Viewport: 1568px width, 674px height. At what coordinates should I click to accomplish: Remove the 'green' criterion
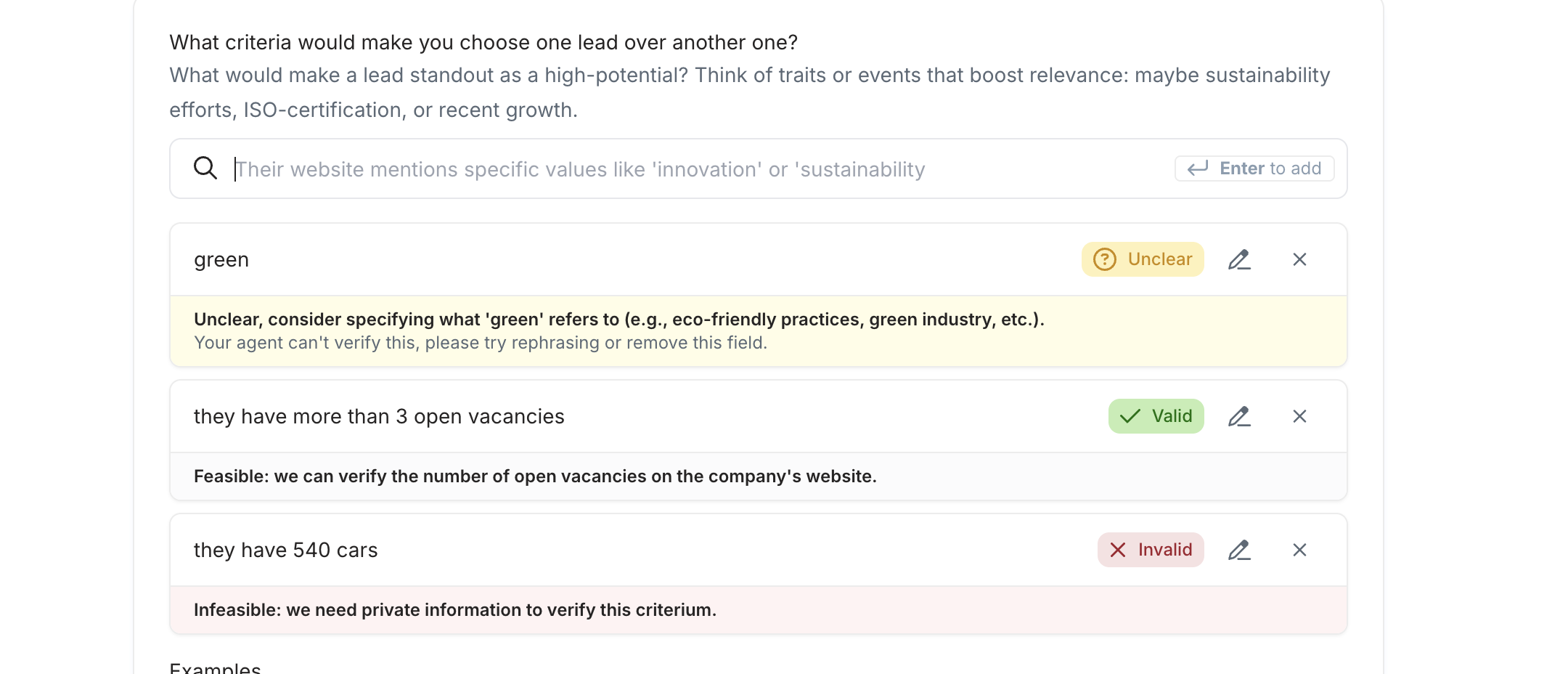click(1299, 259)
